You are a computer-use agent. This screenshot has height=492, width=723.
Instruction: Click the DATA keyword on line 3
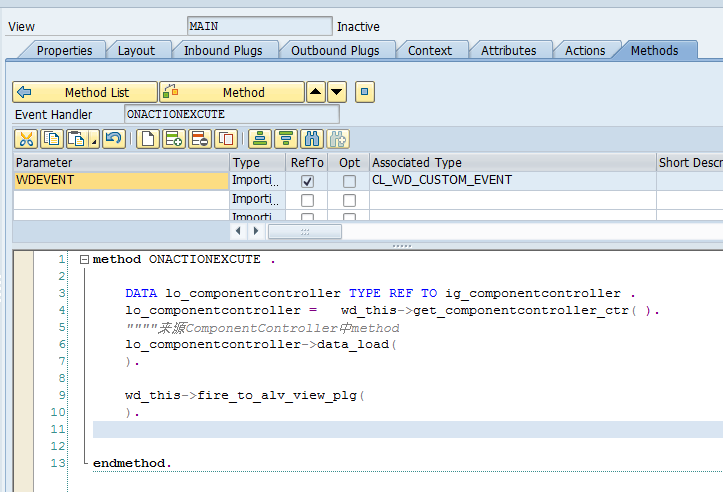141,293
